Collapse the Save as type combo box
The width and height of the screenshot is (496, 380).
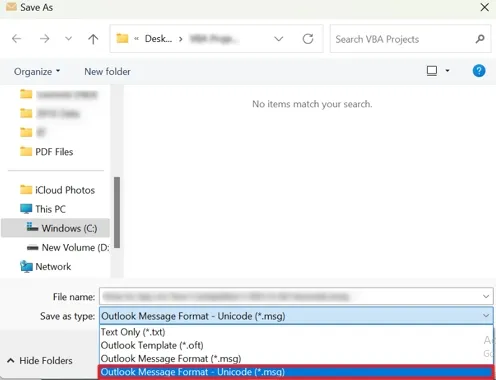[486, 316]
